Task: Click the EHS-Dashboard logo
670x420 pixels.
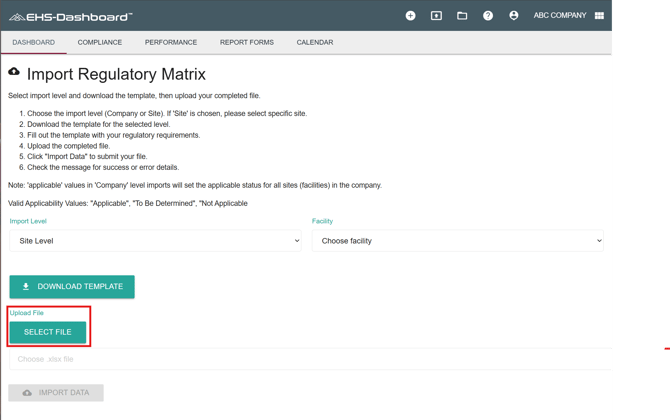Action: click(70, 16)
